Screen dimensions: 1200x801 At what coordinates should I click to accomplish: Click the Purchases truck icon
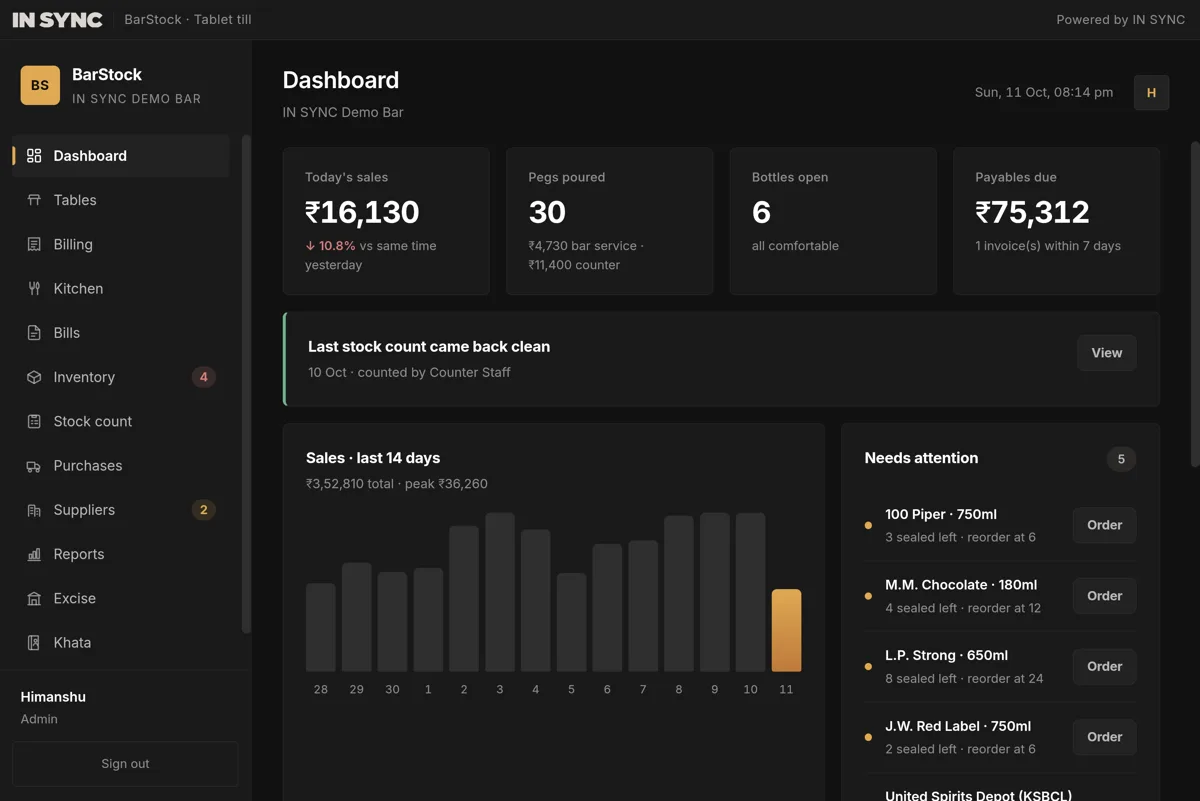[34, 466]
